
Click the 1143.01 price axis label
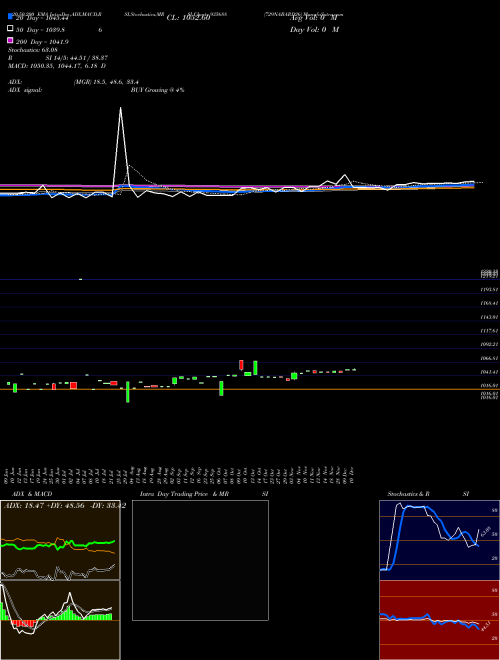[x=489, y=317]
